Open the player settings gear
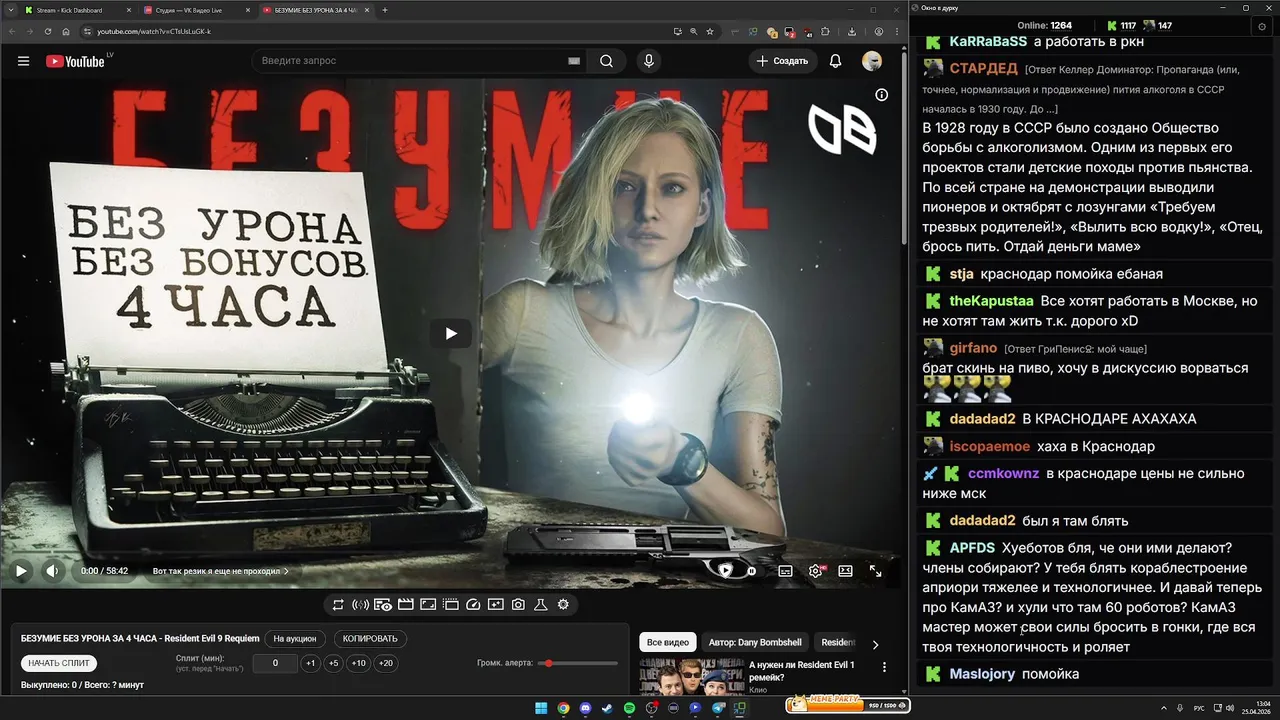The image size is (1280, 720). point(816,571)
